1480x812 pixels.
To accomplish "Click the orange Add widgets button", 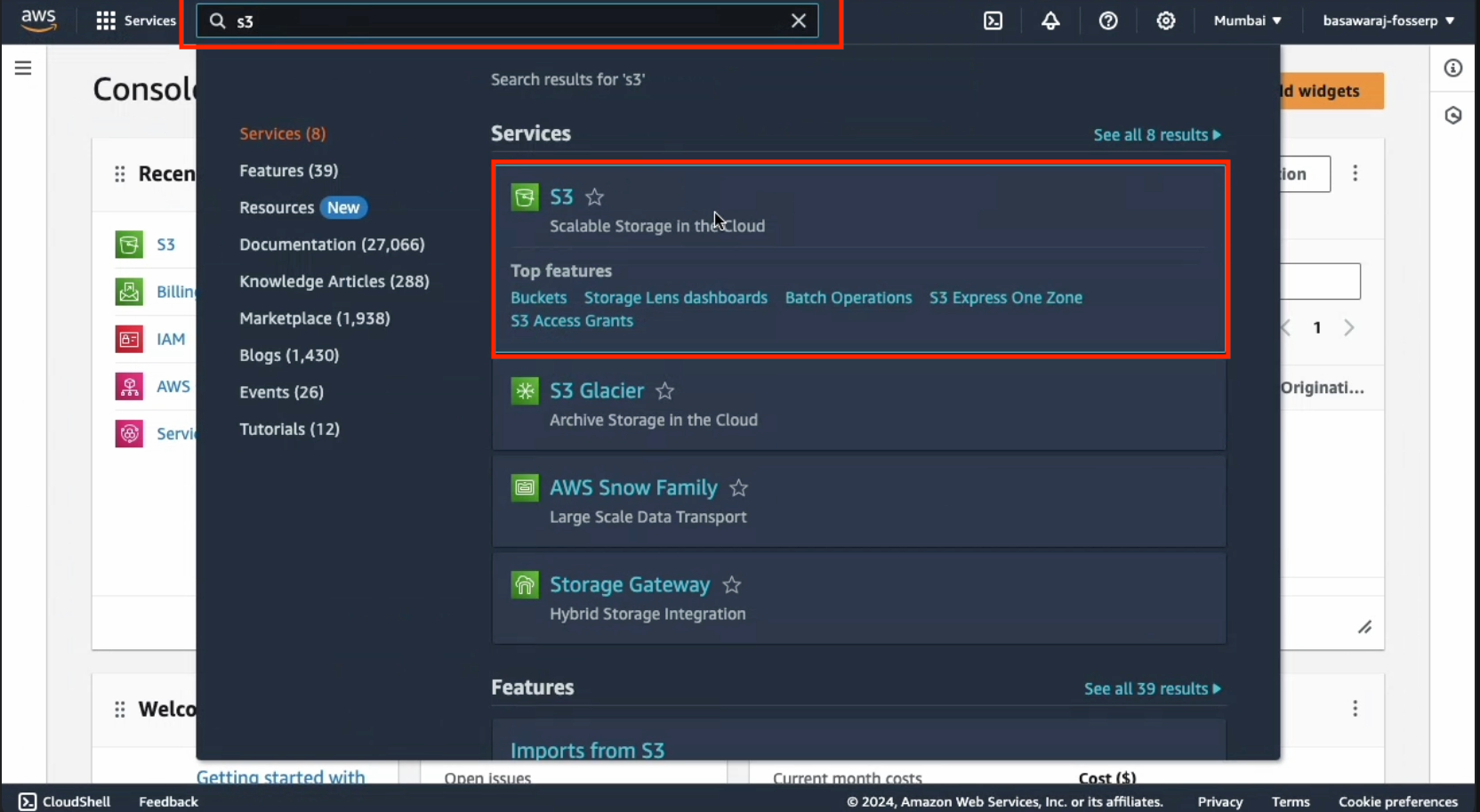I will coord(1332,91).
